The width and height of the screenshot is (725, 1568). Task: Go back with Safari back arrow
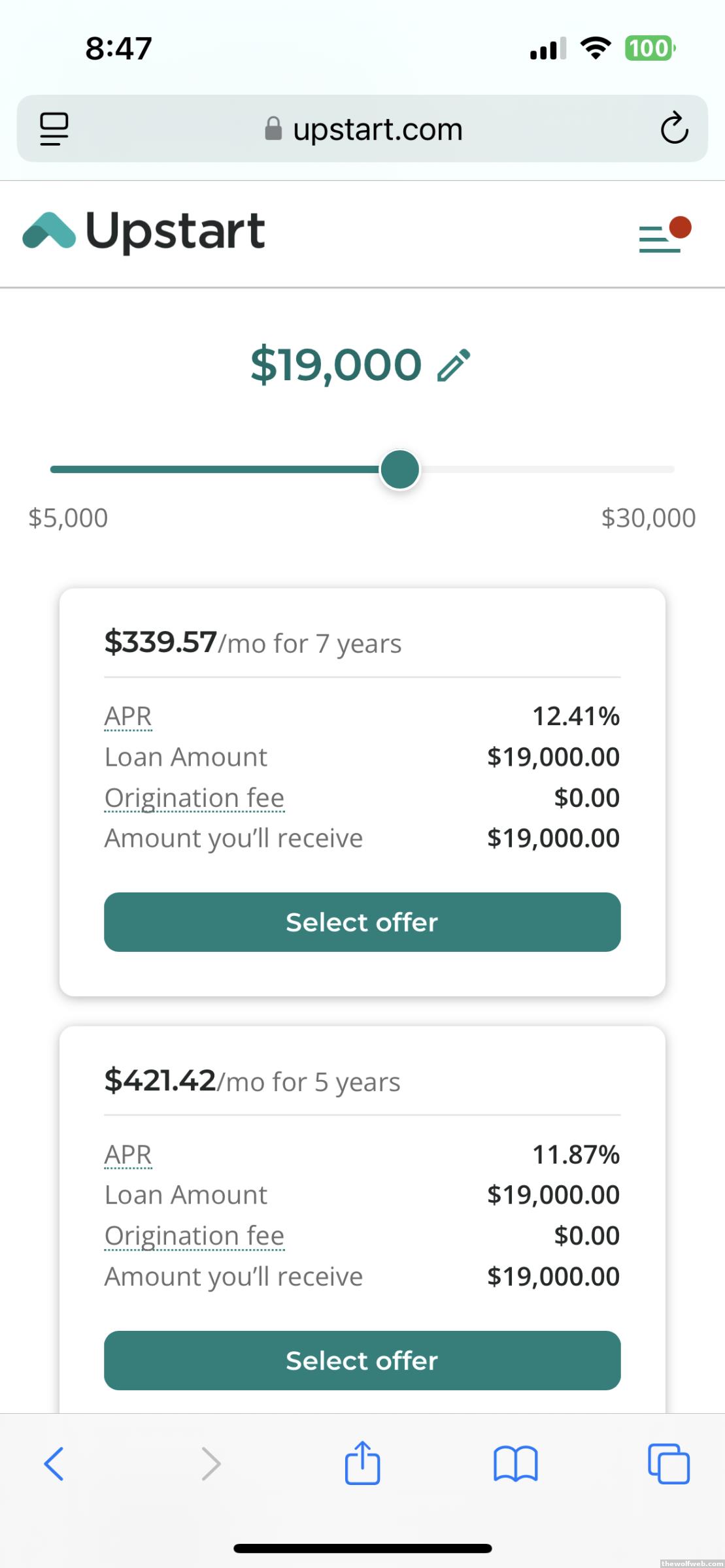click(54, 1463)
